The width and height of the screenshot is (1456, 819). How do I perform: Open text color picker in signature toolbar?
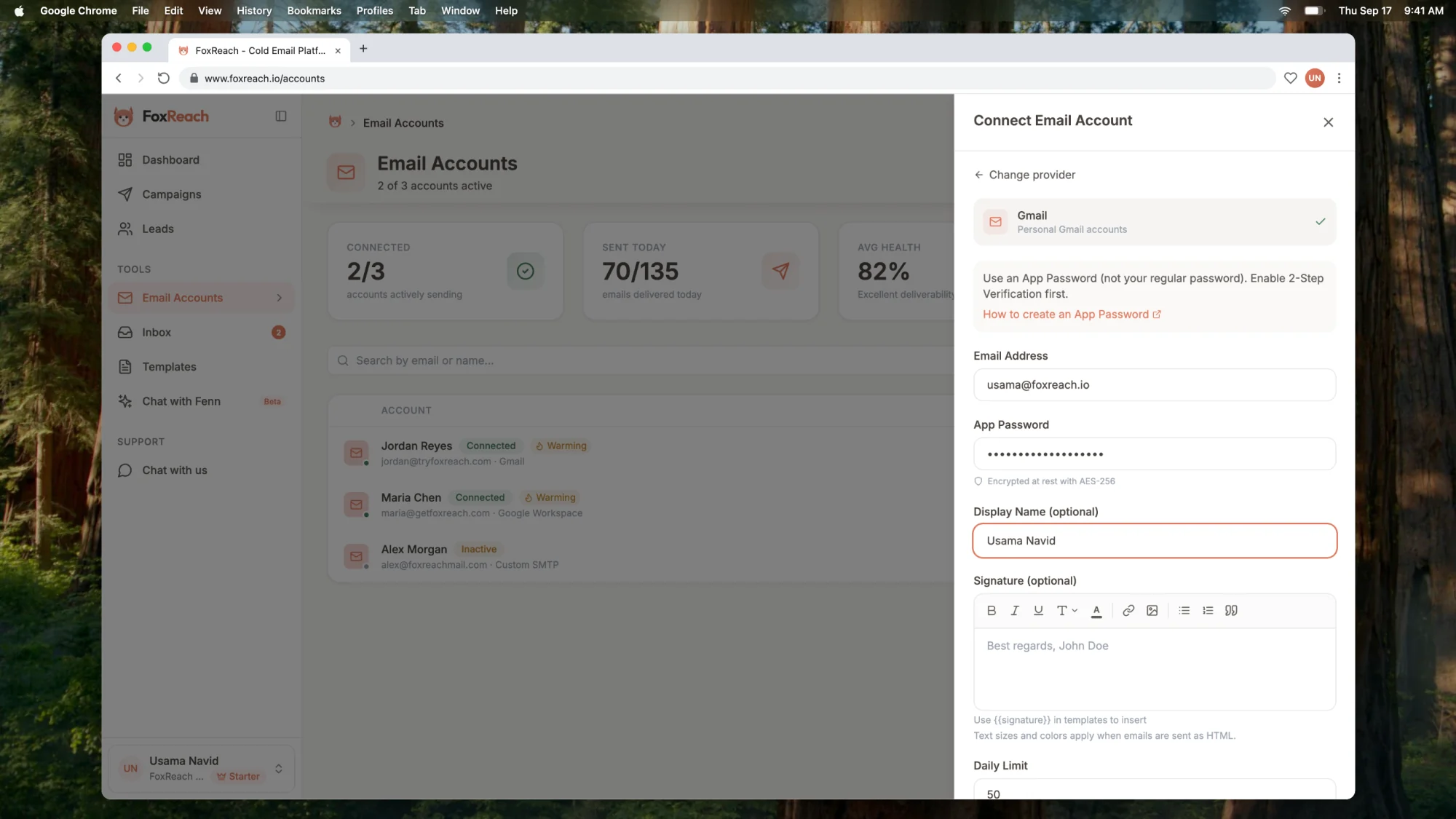[x=1096, y=611]
